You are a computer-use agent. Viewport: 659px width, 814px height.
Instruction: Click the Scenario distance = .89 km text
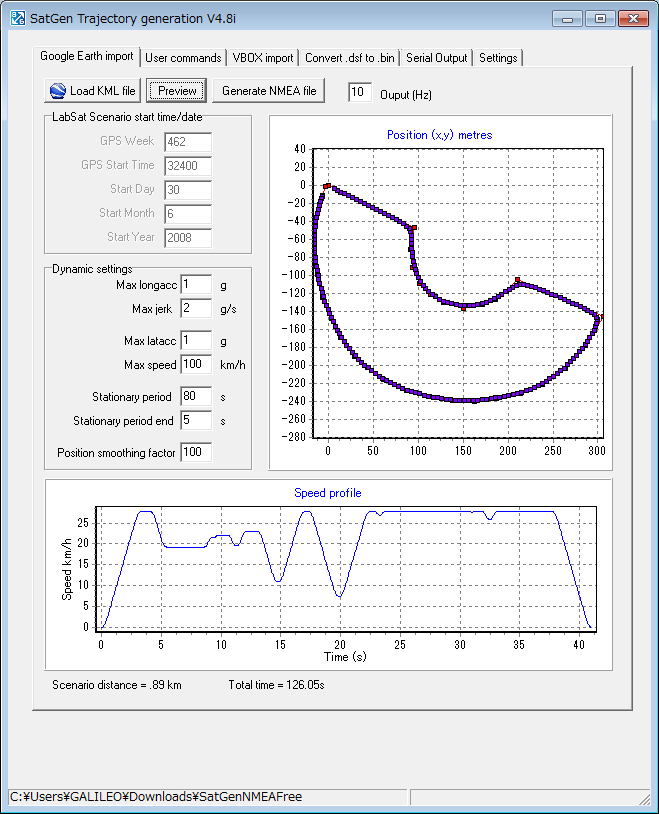pyautogui.click(x=117, y=685)
